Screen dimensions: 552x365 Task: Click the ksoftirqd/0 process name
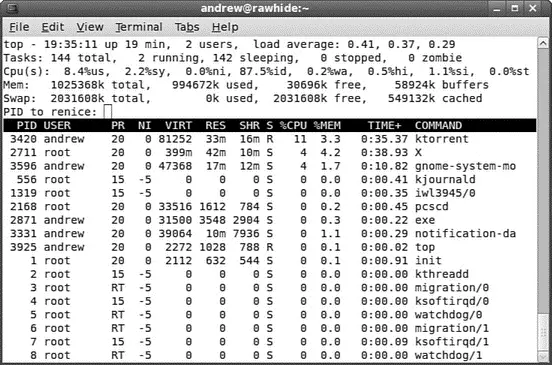452,301
